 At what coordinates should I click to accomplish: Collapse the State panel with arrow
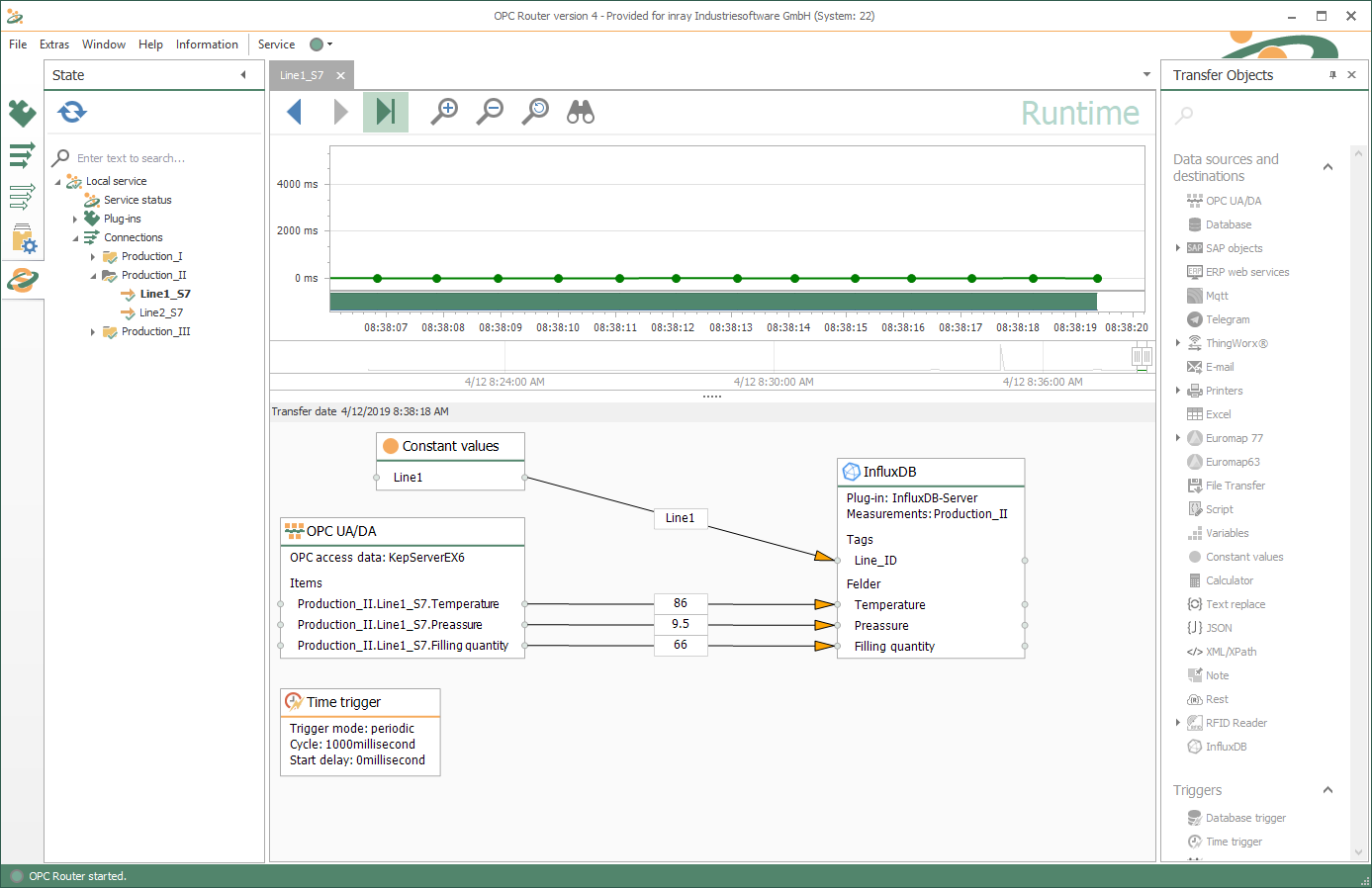coord(243,75)
